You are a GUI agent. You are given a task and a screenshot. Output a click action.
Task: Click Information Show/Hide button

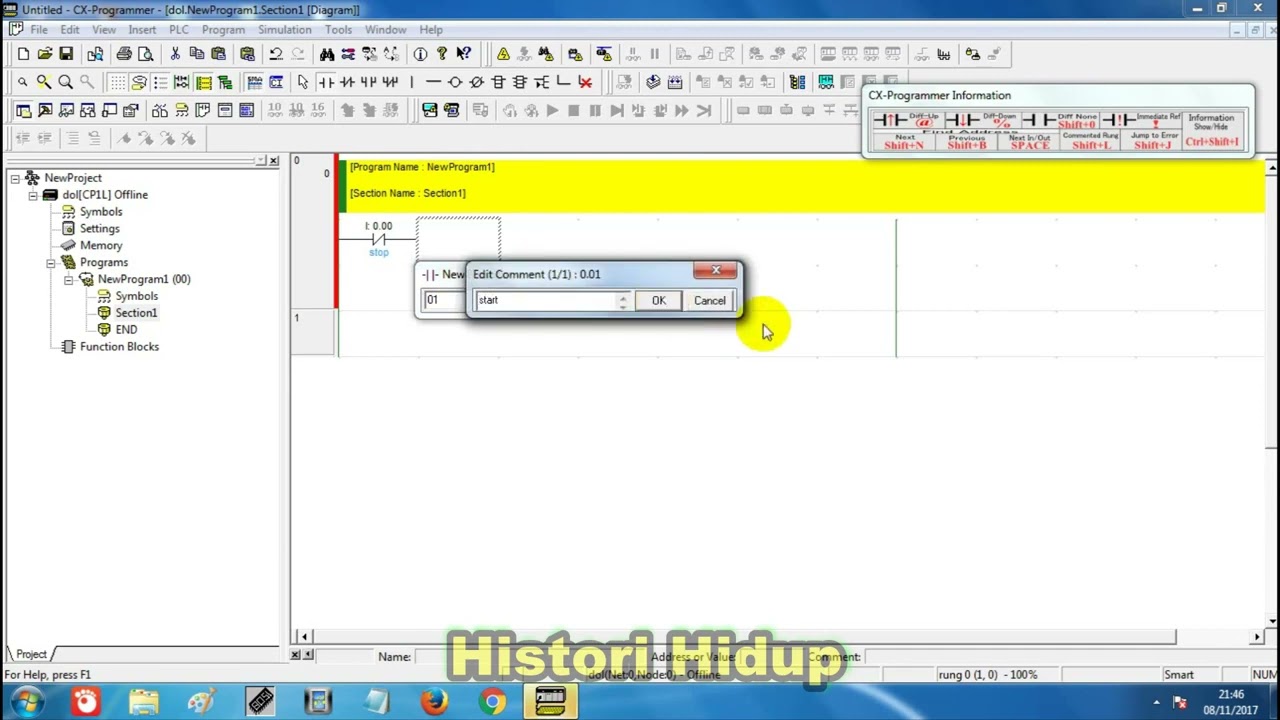(1211, 130)
